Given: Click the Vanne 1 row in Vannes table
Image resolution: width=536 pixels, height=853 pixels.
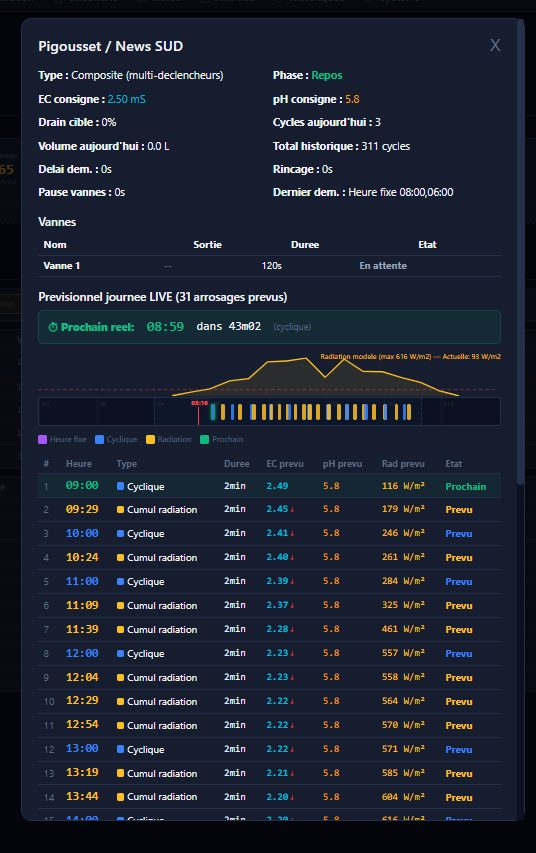Looking at the screenshot, I should [x=269, y=266].
